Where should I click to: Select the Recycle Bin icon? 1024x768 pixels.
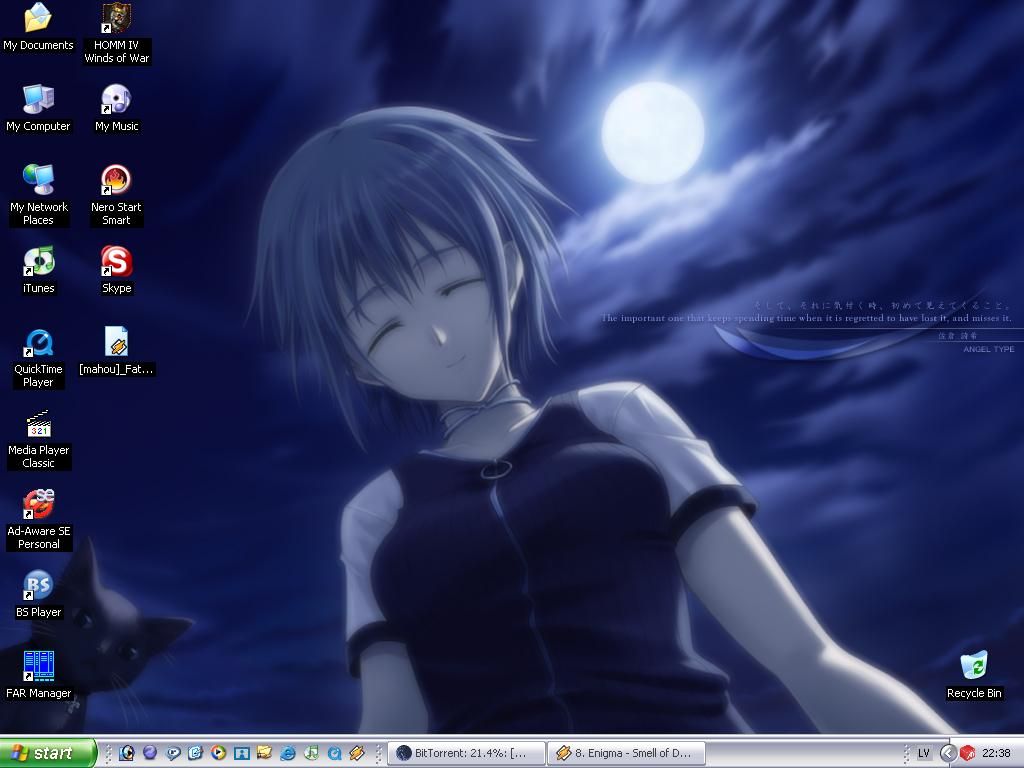tap(974, 665)
